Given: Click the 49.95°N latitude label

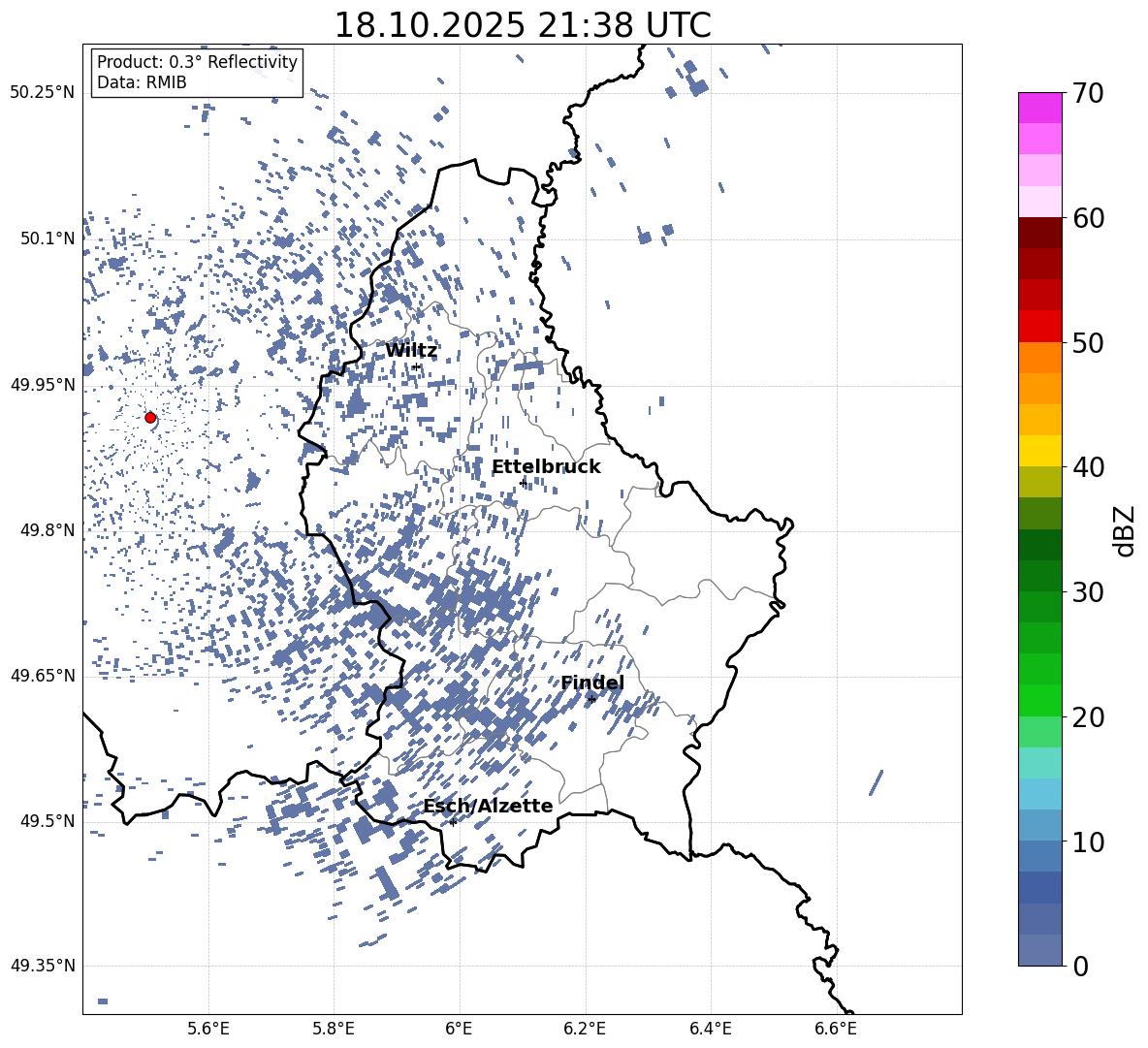Looking at the screenshot, I should click(43, 385).
